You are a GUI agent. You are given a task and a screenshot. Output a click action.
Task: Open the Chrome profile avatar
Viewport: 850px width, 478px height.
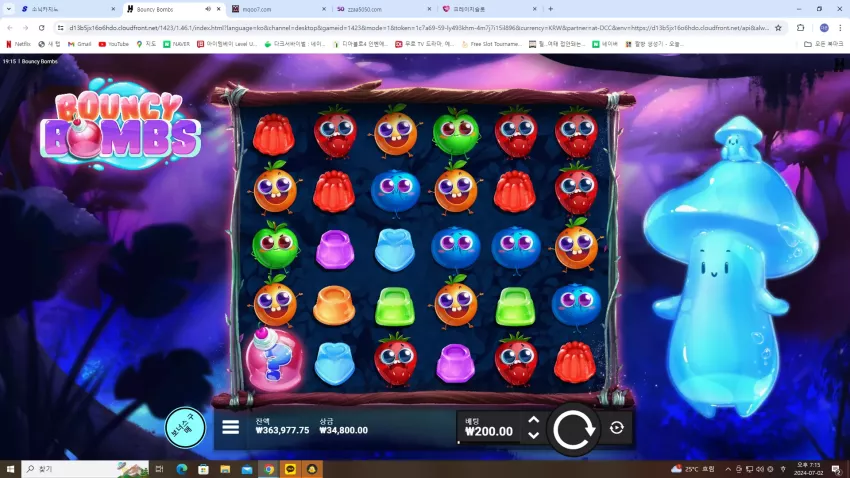coord(824,28)
